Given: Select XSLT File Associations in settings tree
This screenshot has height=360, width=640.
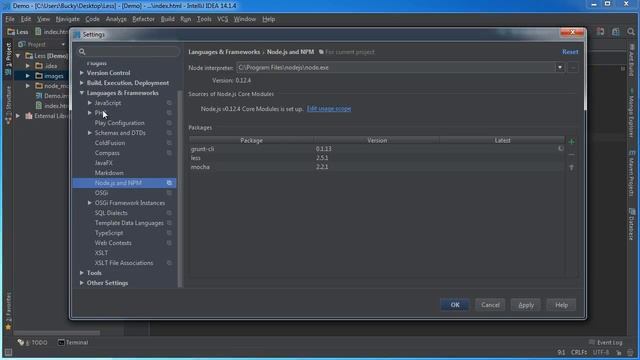Looking at the screenshot, I should (x=124, y=263).
